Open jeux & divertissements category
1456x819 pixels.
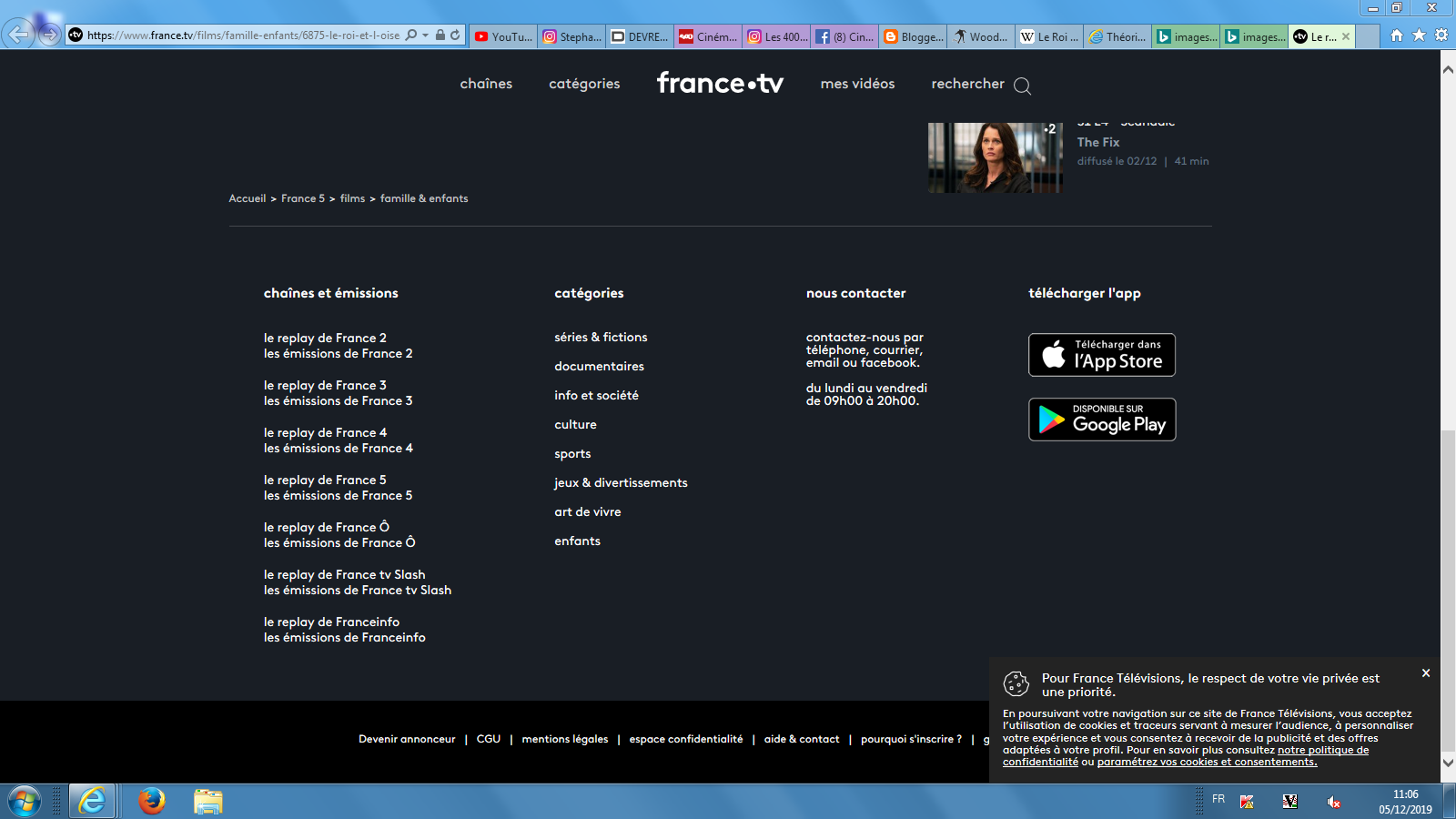tap(621, 482)
